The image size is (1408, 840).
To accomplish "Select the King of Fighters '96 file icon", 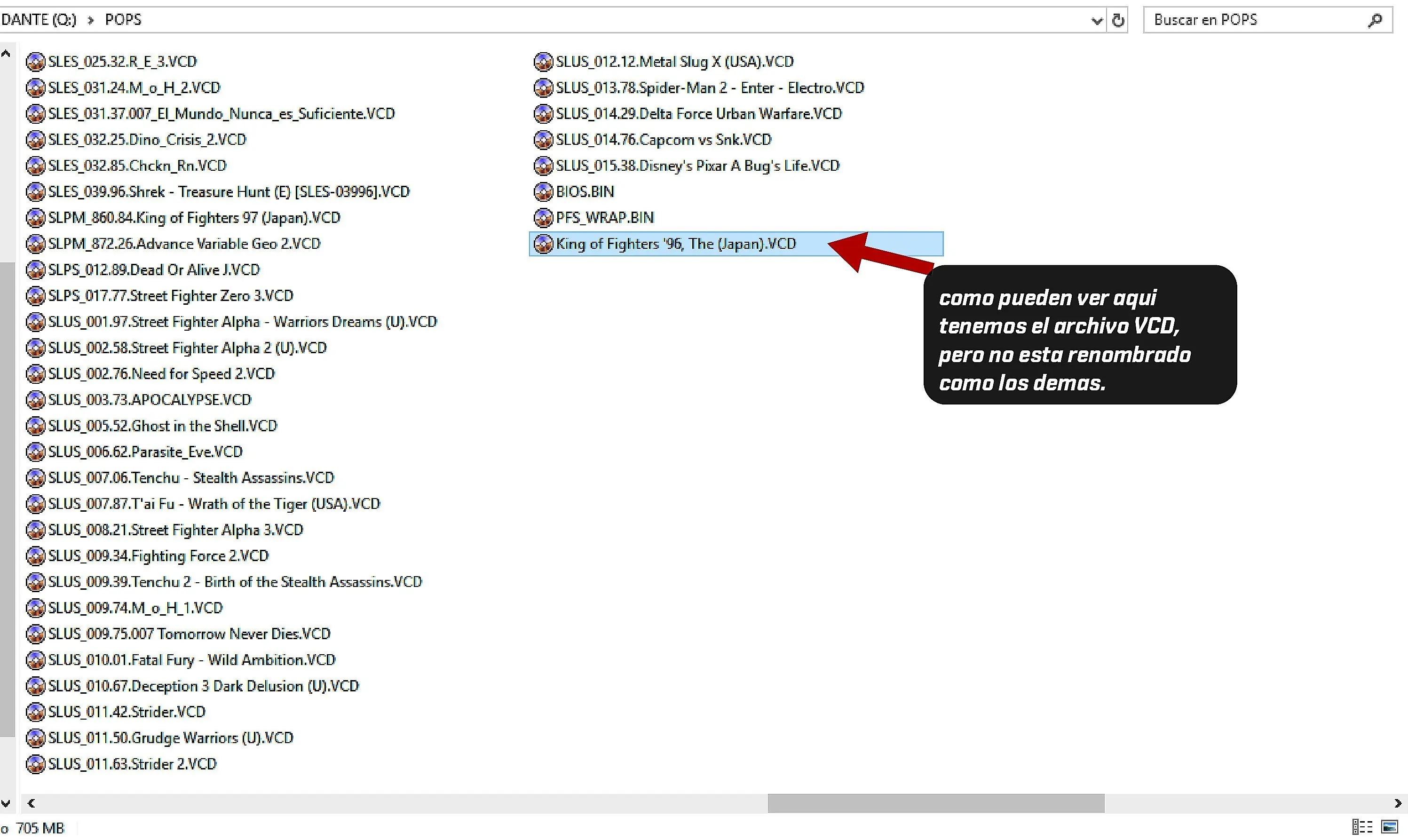I will pos(543,244).
